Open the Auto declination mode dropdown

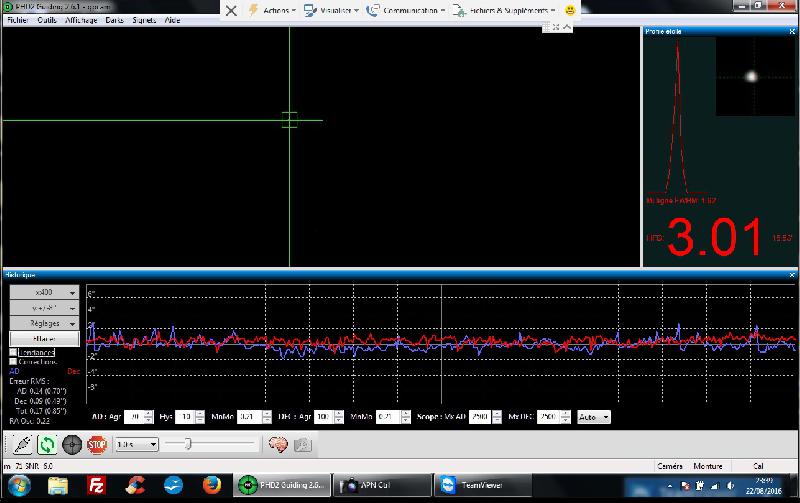tap(593, 417)
